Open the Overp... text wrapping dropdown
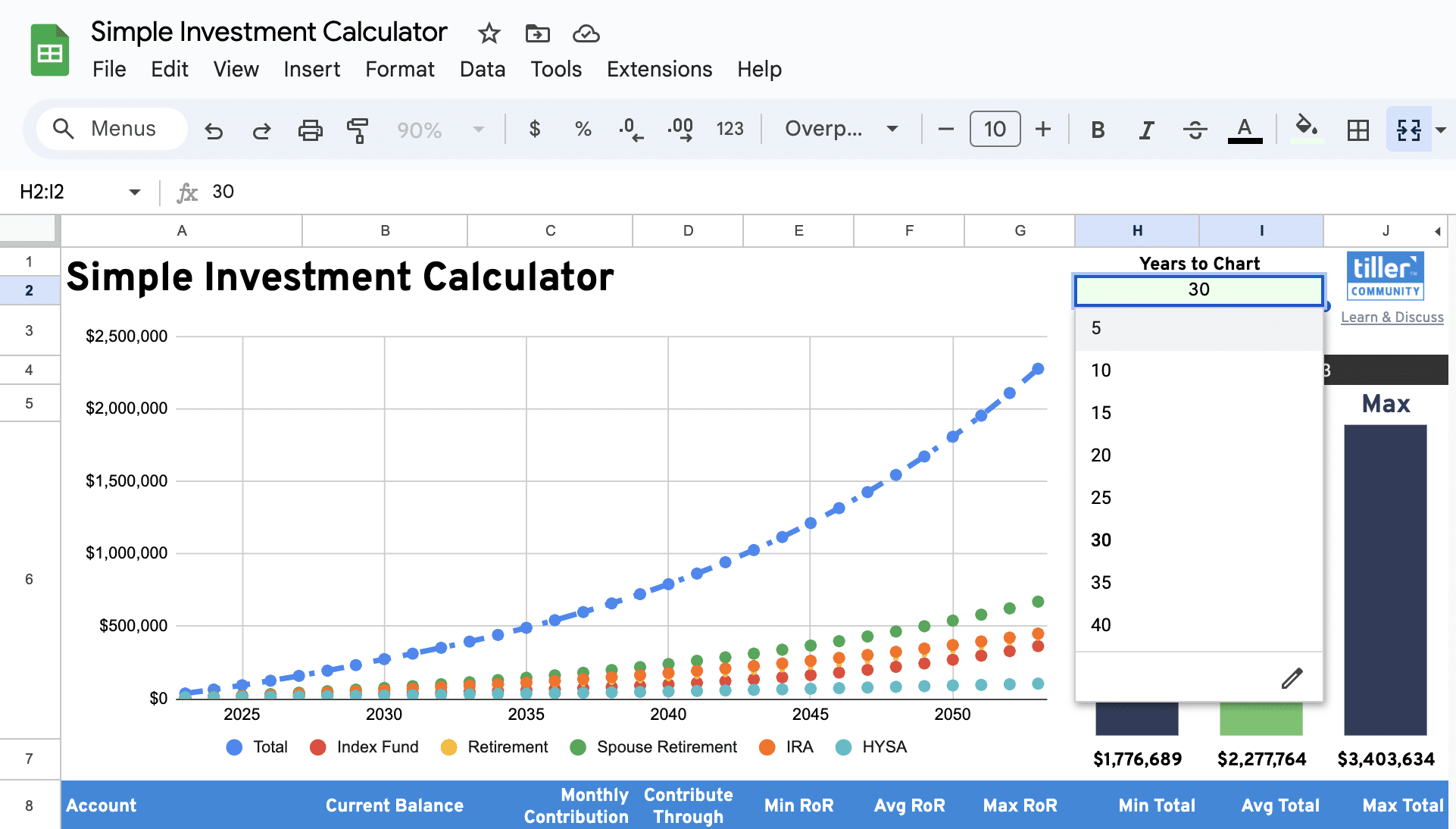The height and width of the screenshot is (829, 1456). [842, 129]
